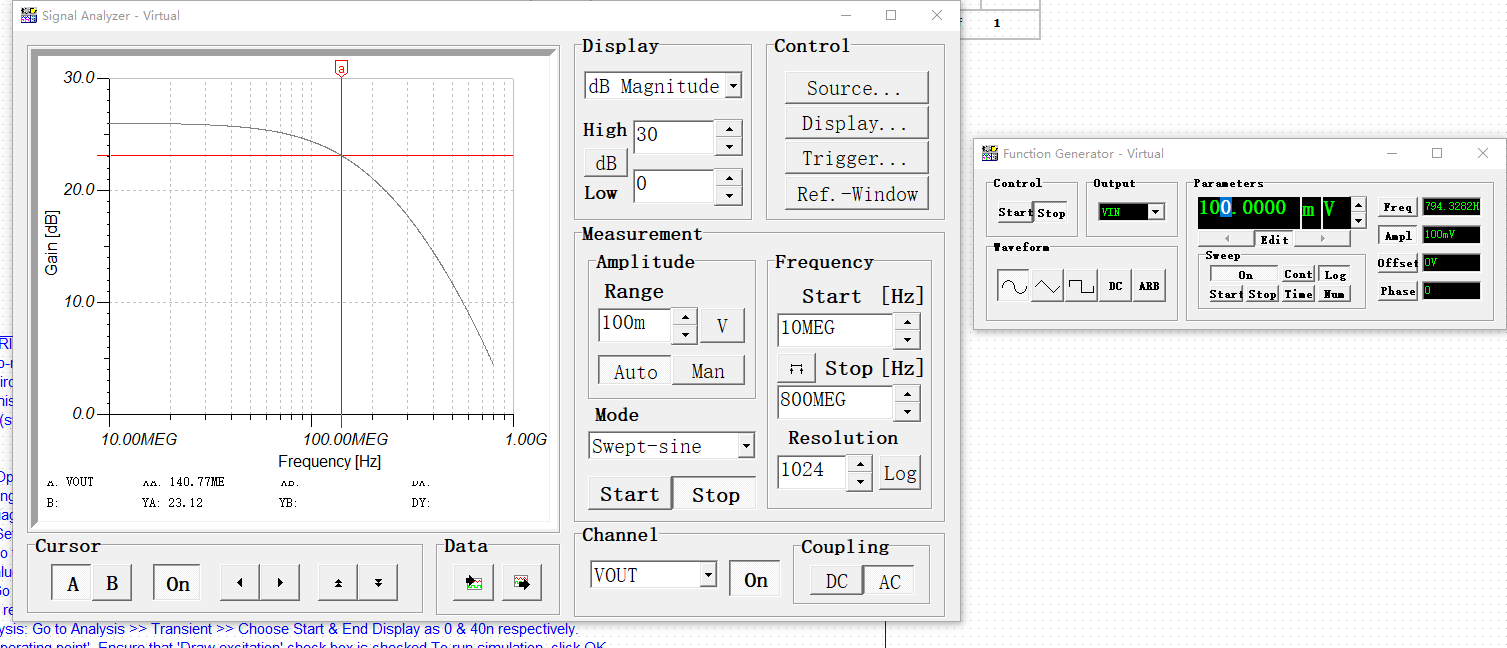Click the Resolution 1024 input field
Screen dimensions: 1507x648
(x=812, y=471)
